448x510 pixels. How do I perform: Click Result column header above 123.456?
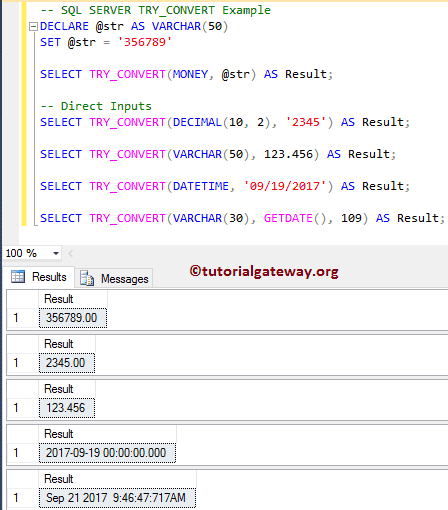(x=67, y=389)
